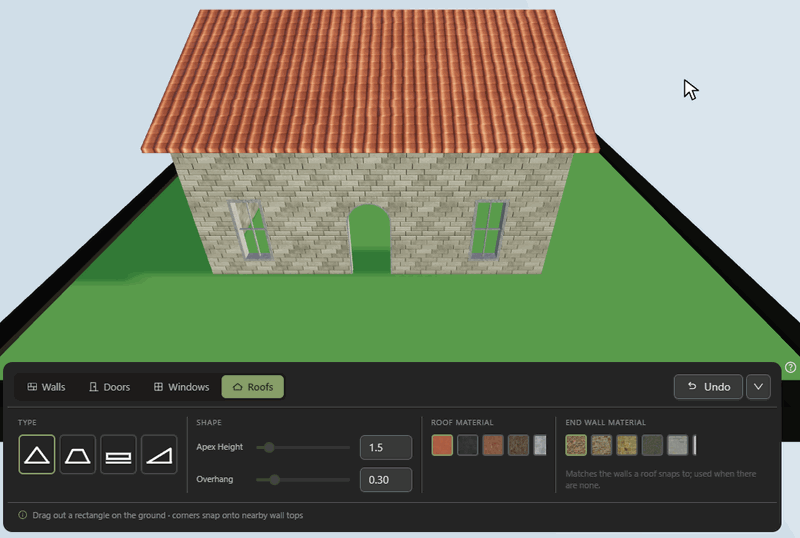The image size is (800, 538).
Task: Choose the light gray metal roof material swatch
Action: 540,445
